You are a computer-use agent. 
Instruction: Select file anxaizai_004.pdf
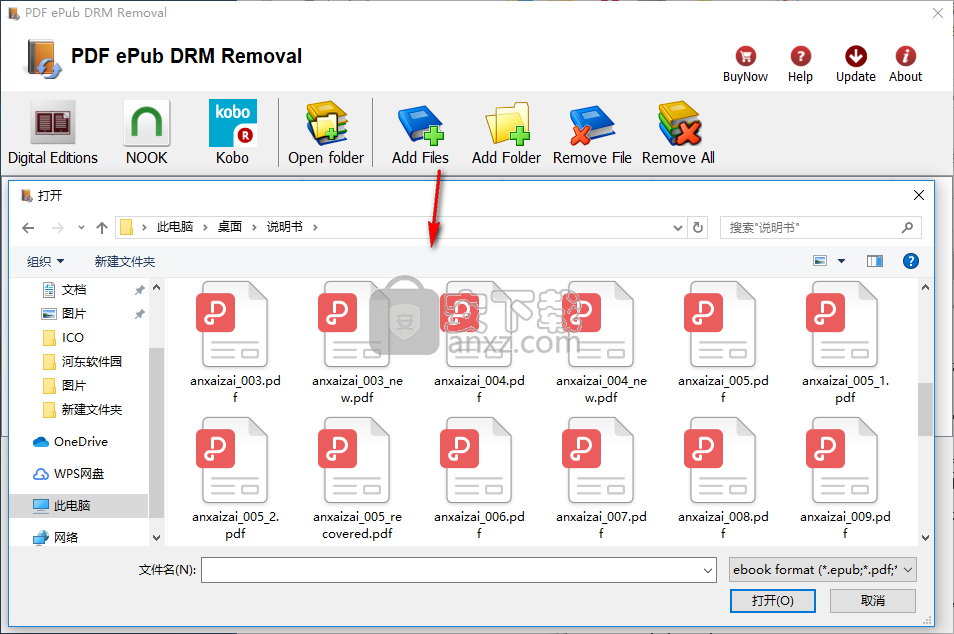pyautogui.click(x=479, y=343)
